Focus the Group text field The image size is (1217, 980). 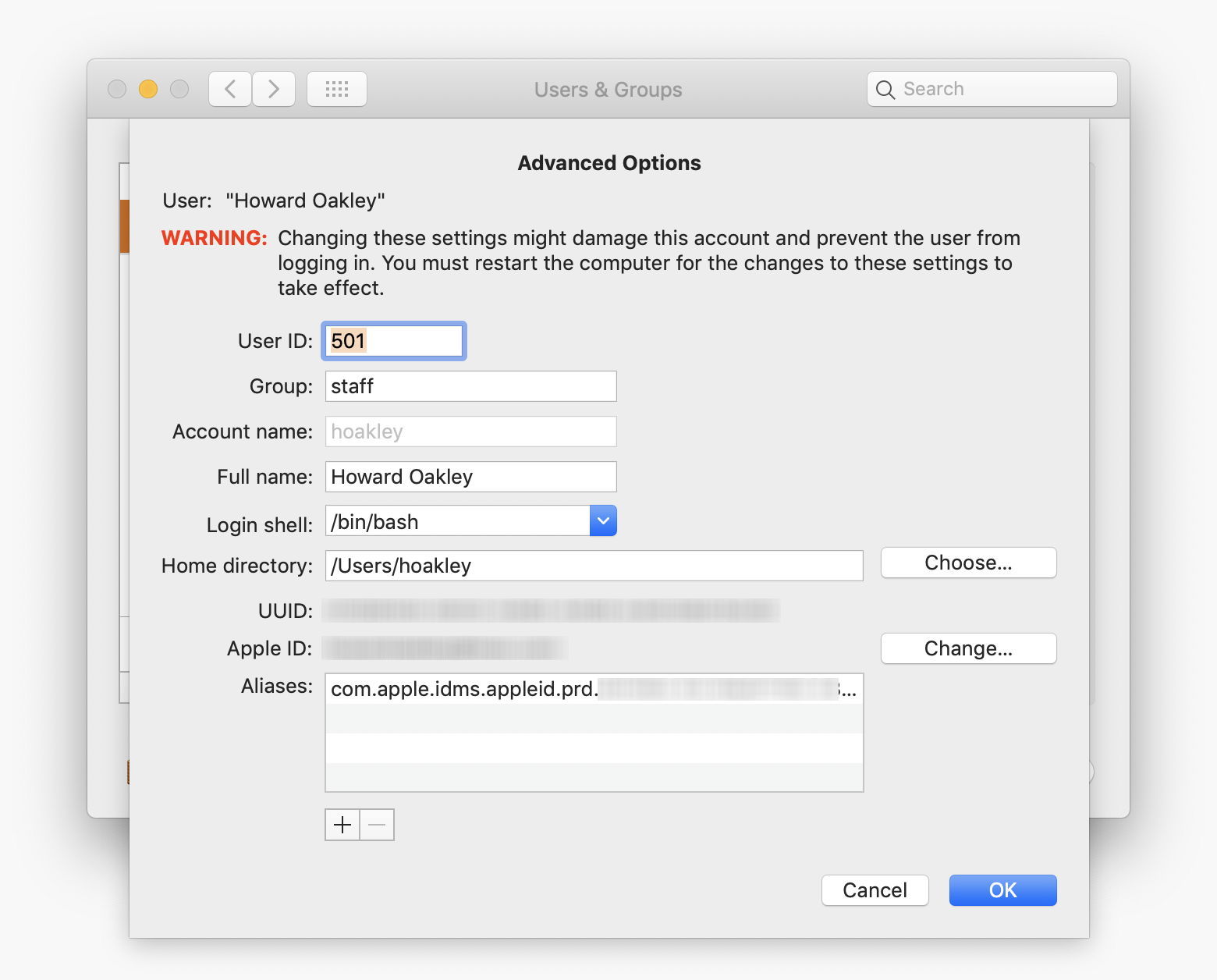(x=470, y=386)
